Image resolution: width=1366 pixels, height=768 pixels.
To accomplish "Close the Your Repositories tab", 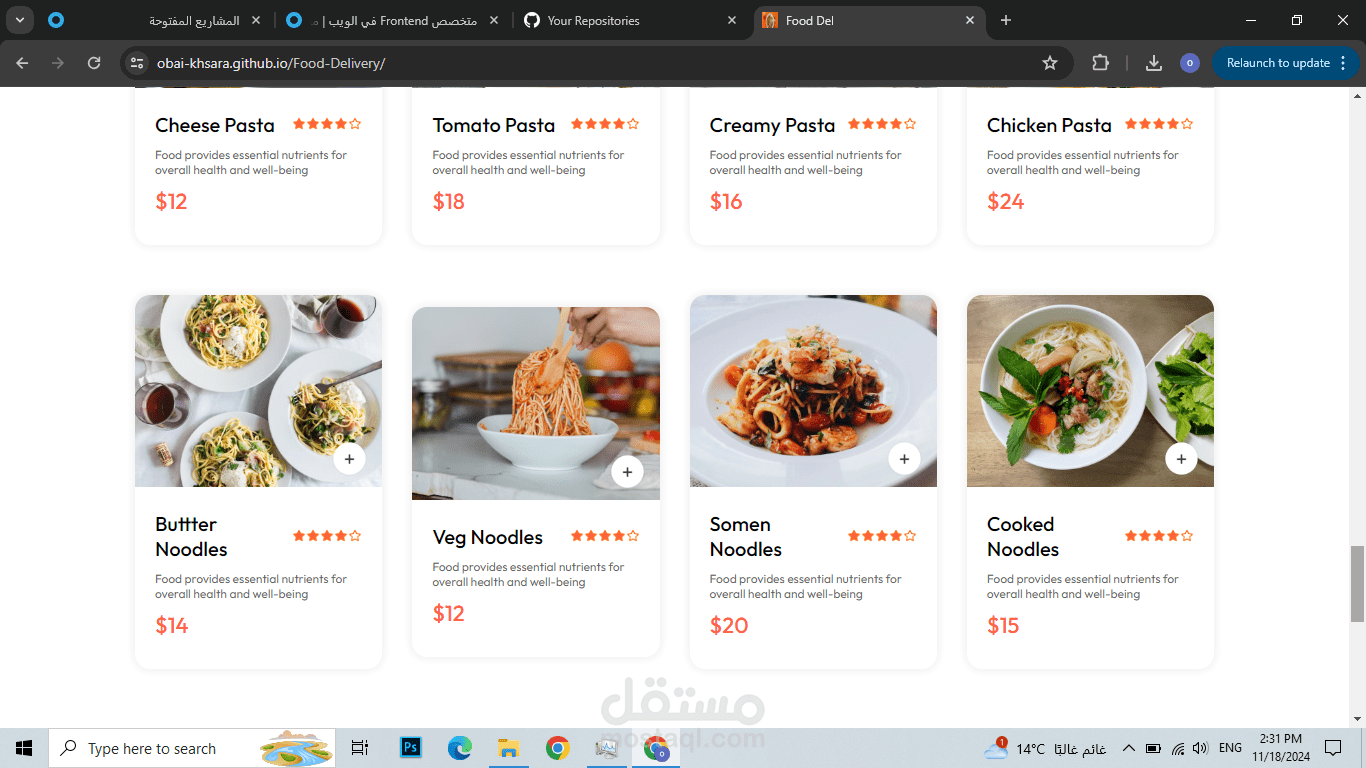I will tap(732, 20).
